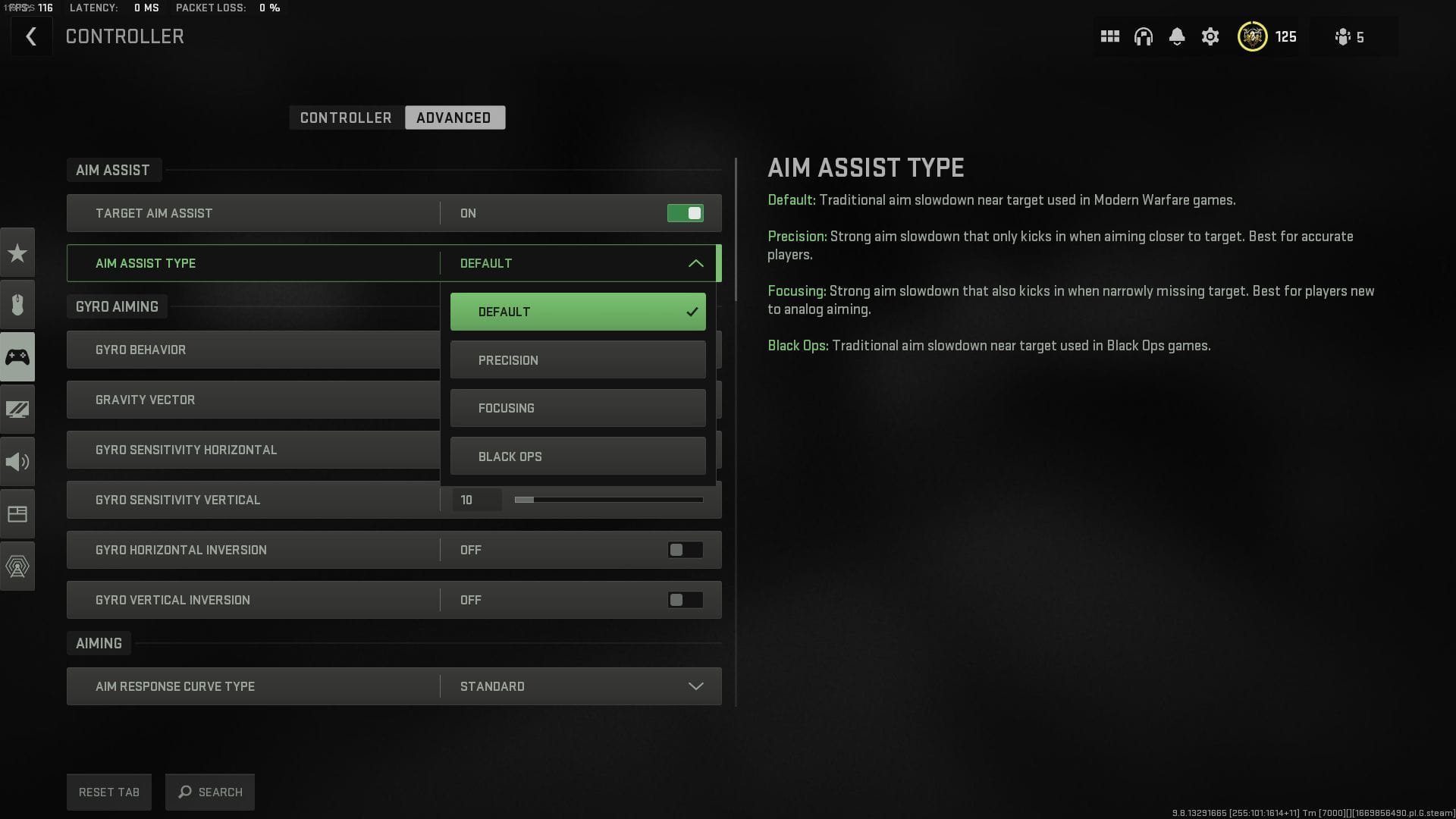The width and height of the screenshot is (1456, 819).
Task: Open the Audio speaker settings category
Action: point(17,462)
